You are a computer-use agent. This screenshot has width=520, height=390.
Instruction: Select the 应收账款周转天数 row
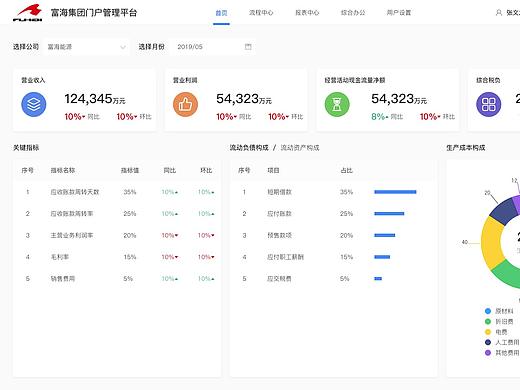click(x=117, y=192)
